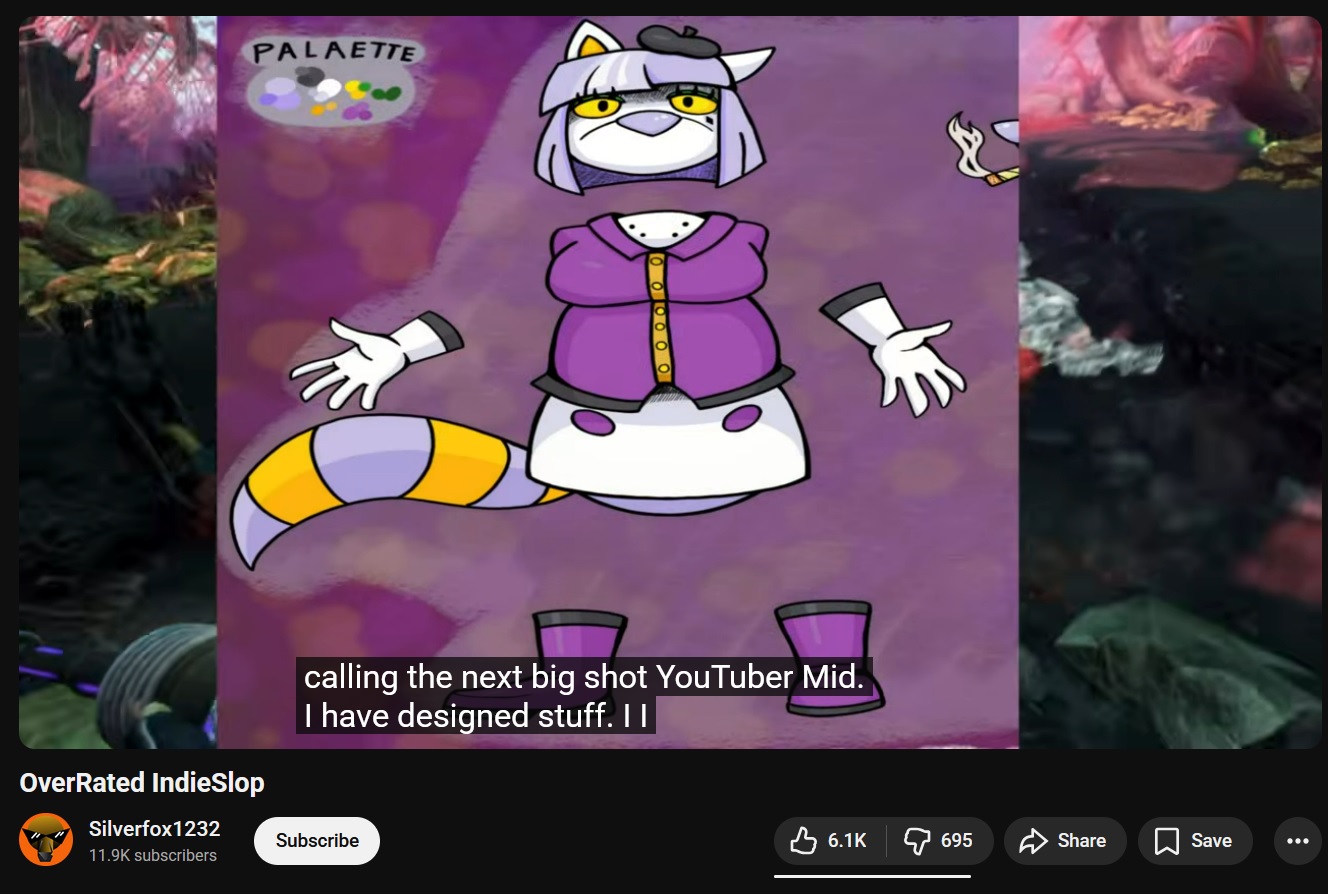
Task: Subscribe to the Silverfox1232 channel
Action: pos(317,841)
